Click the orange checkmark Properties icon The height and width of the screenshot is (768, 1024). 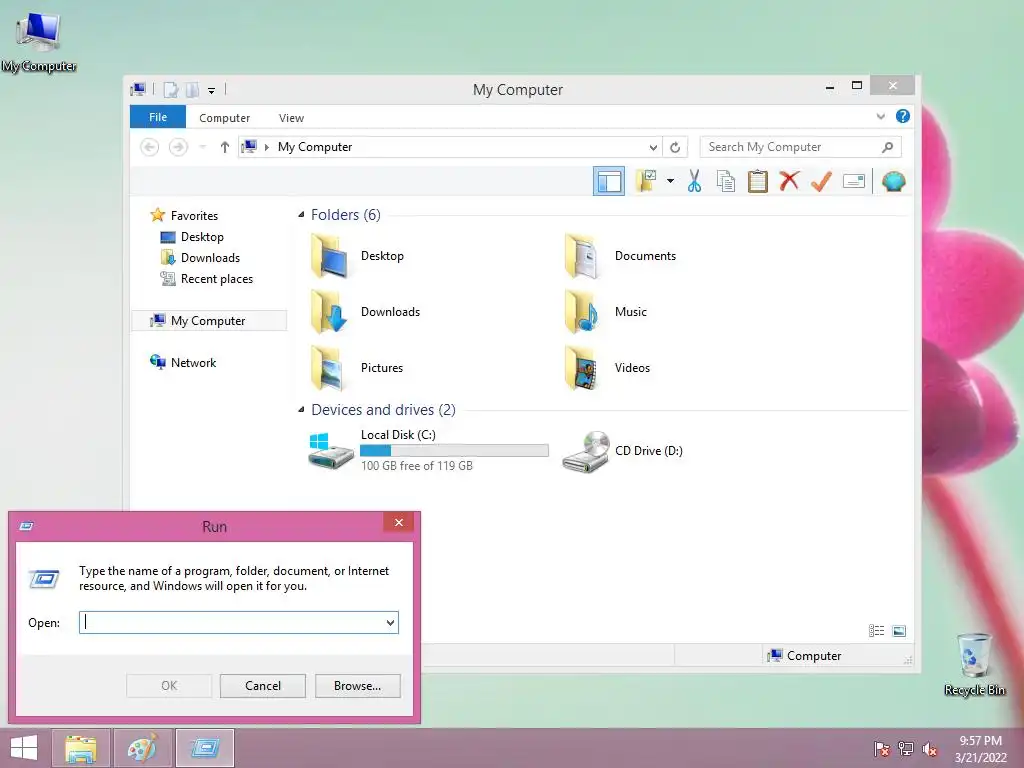pyautogui.click(x=821, y=181)
